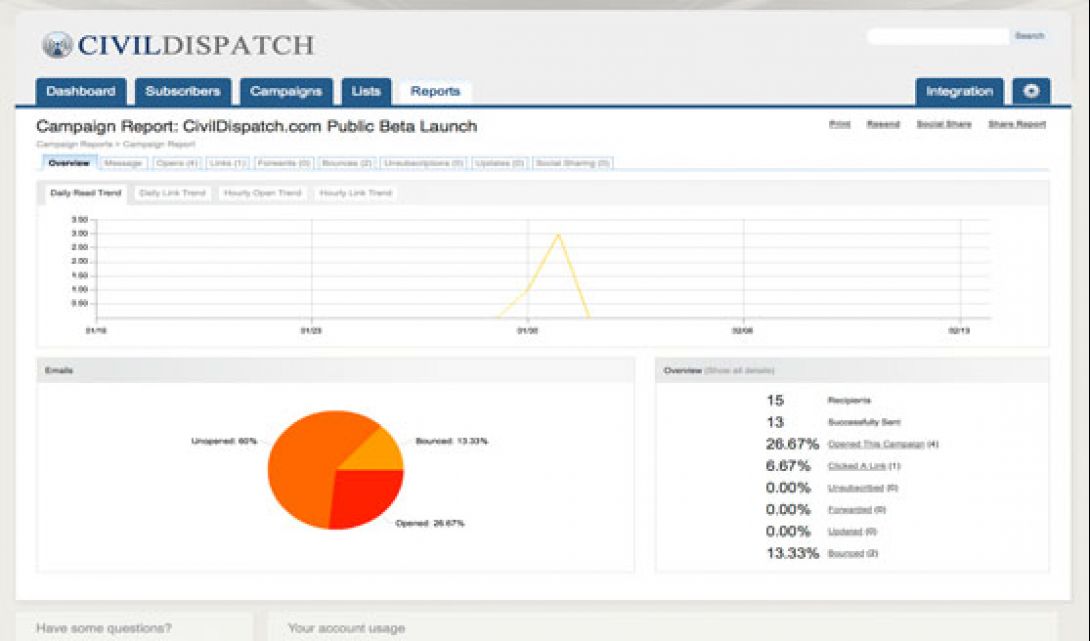Click the Campaign Report page title
Viewport: 1090px width, 641px height.
(x=257, y=127)
